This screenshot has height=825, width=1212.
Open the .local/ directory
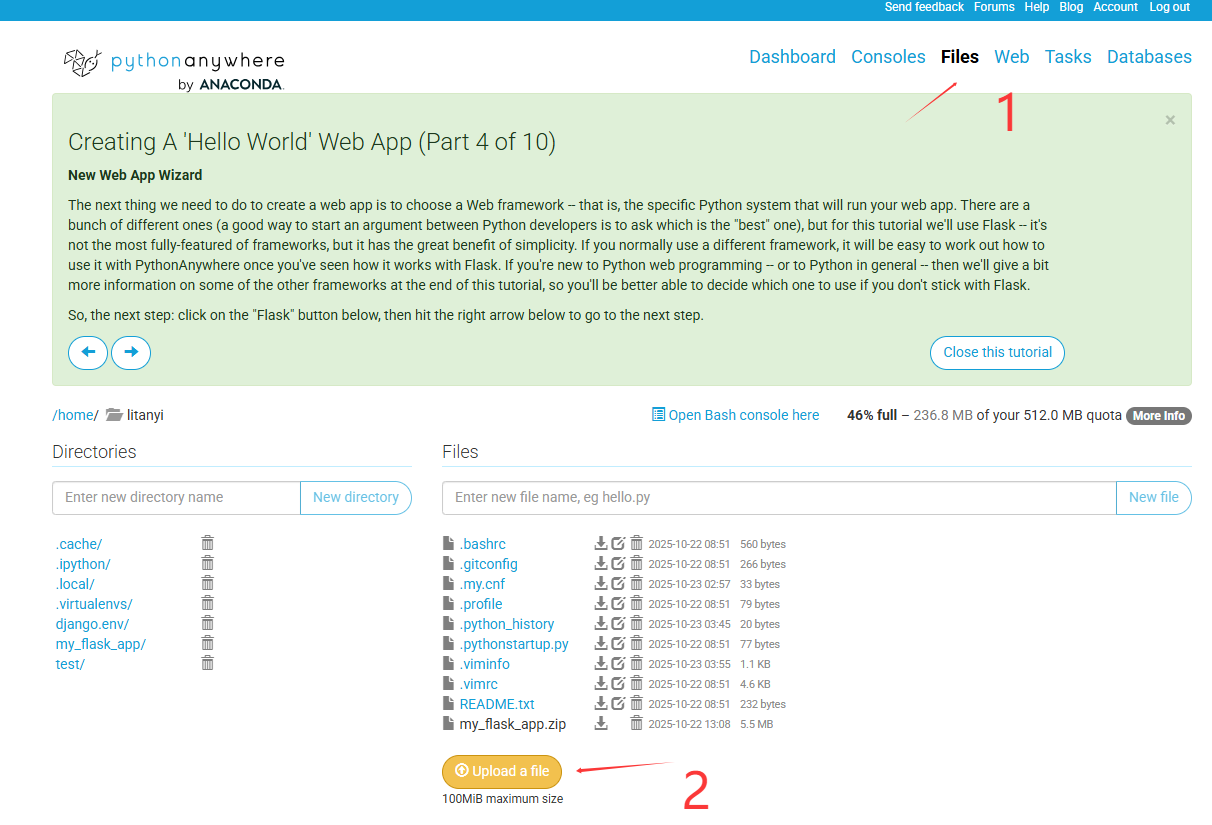[75, 584]
